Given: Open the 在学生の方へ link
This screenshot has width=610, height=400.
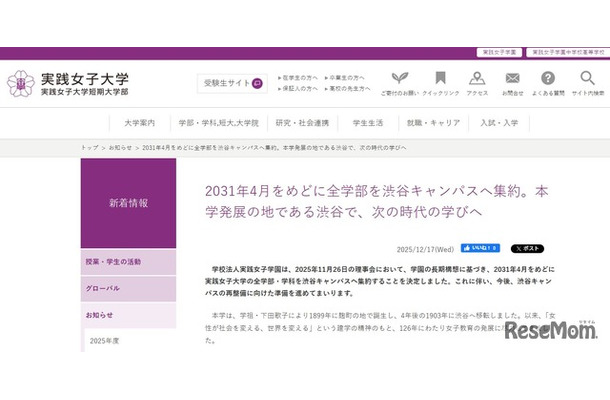Looking at the screenshot, I should tap(298, 78).
